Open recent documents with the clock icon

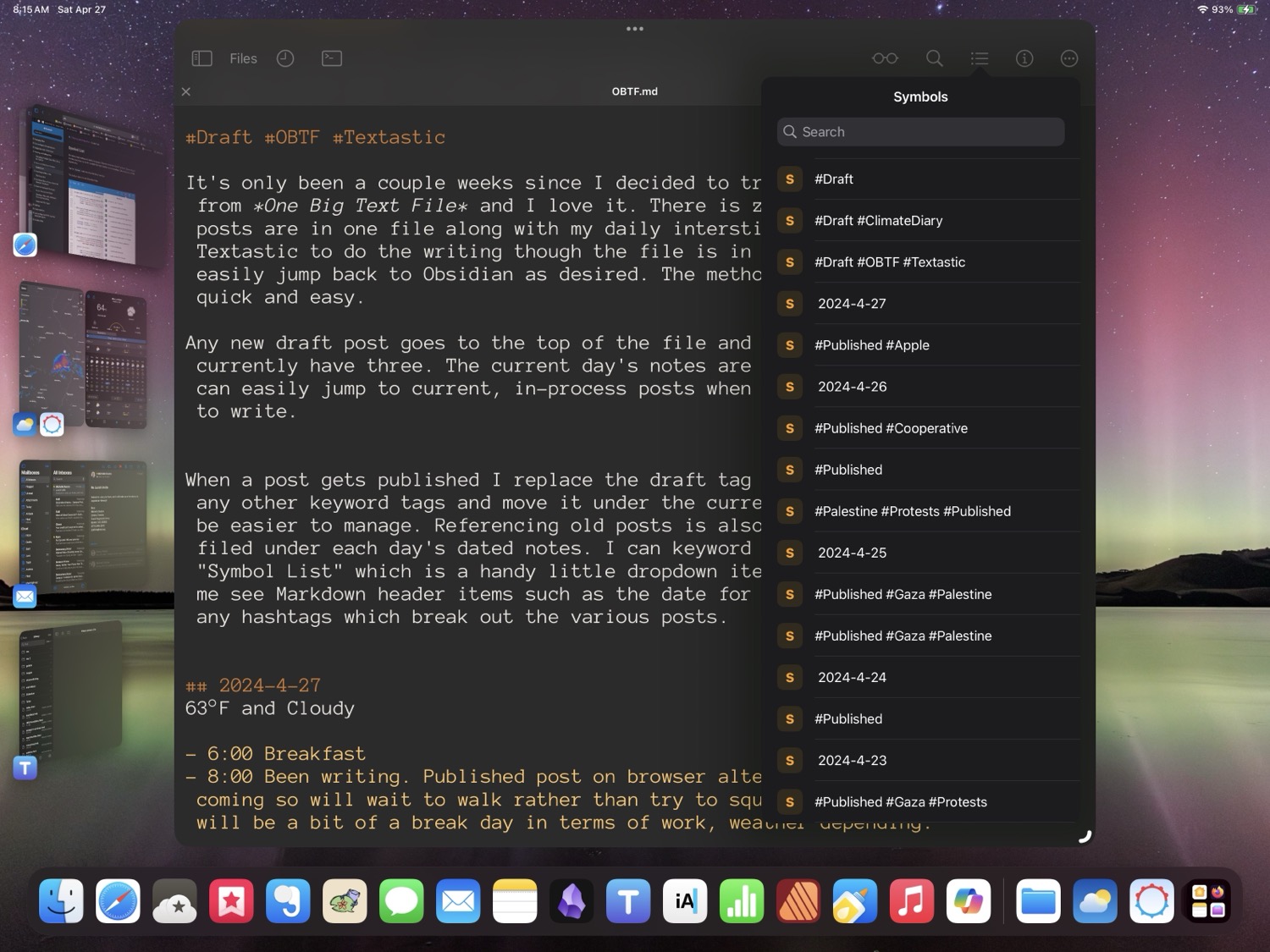284,58
